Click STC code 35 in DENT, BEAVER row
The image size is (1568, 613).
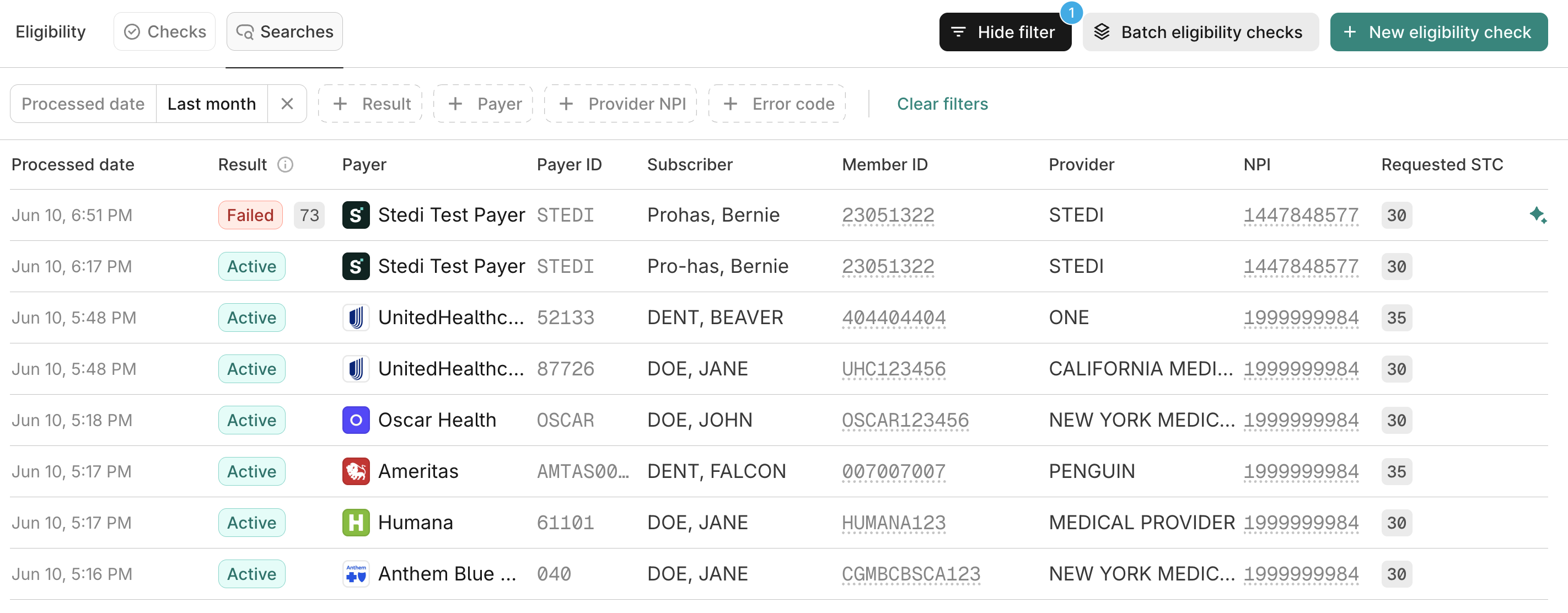click(x=1397, y=318)
